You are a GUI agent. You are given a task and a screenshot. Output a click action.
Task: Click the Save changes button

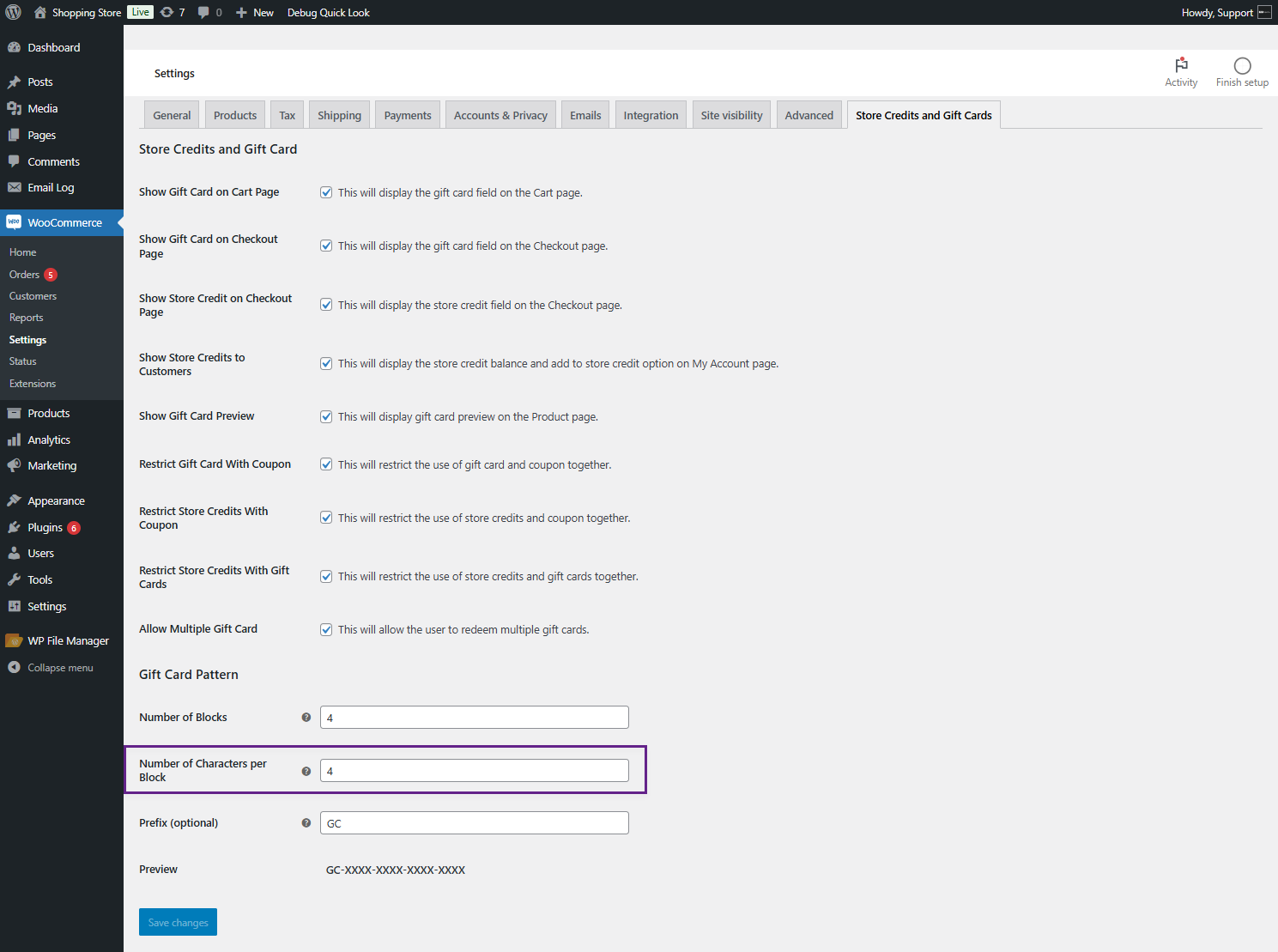pyautogui.click(x=178, y=922)
